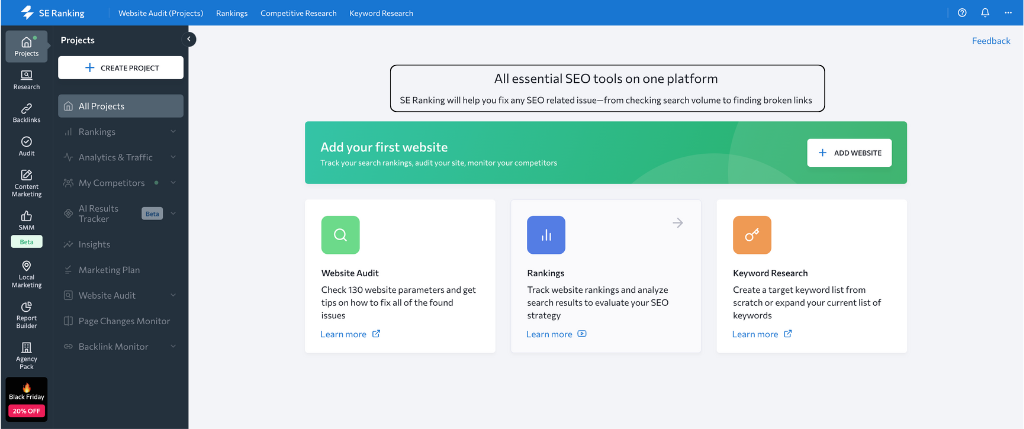Expand the AI Results Tracker chevron
The width and height of the screenshot is (1024, 429).
click(173, 213)
